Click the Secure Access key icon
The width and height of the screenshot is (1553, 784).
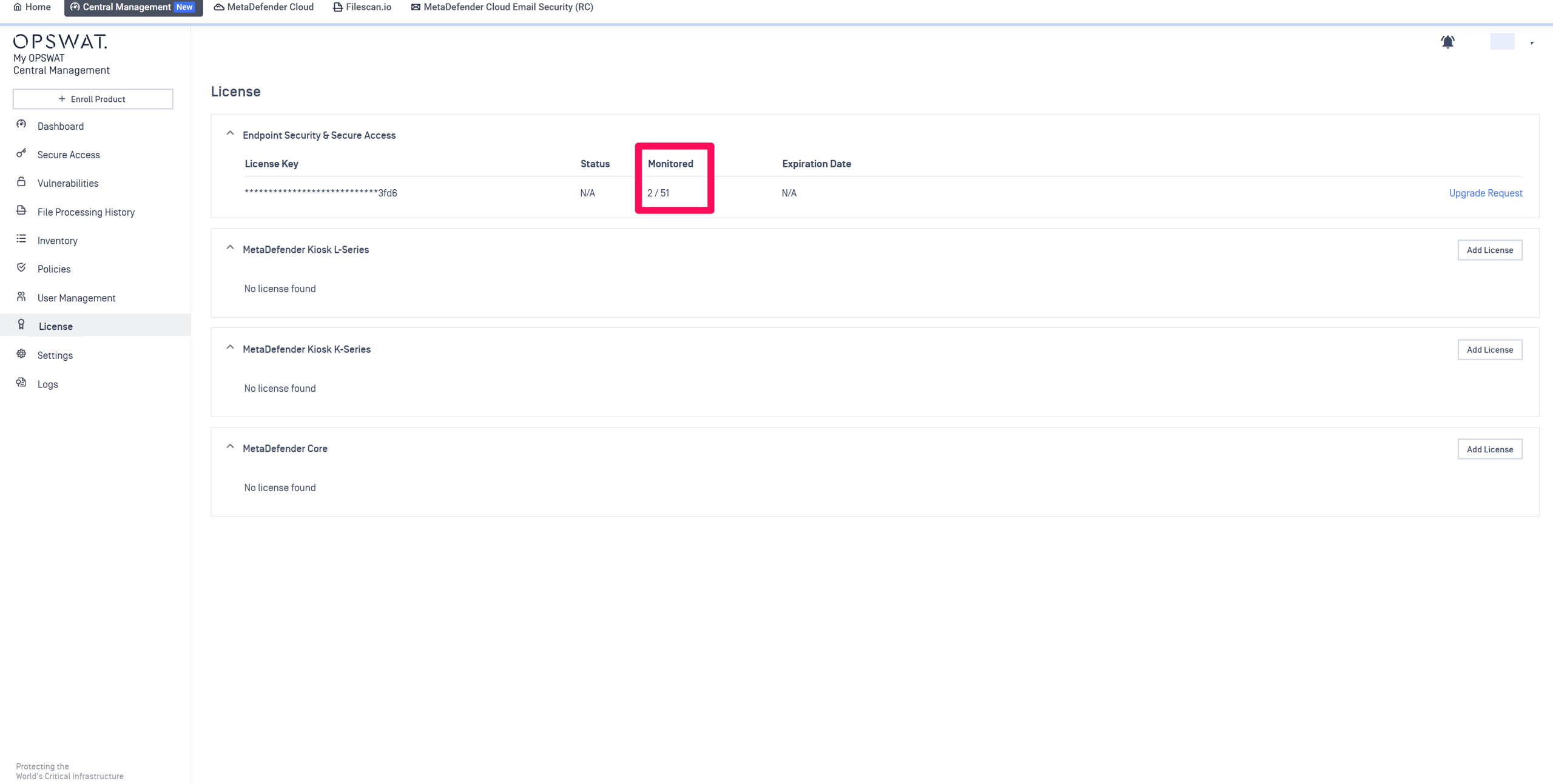(21, 153)
